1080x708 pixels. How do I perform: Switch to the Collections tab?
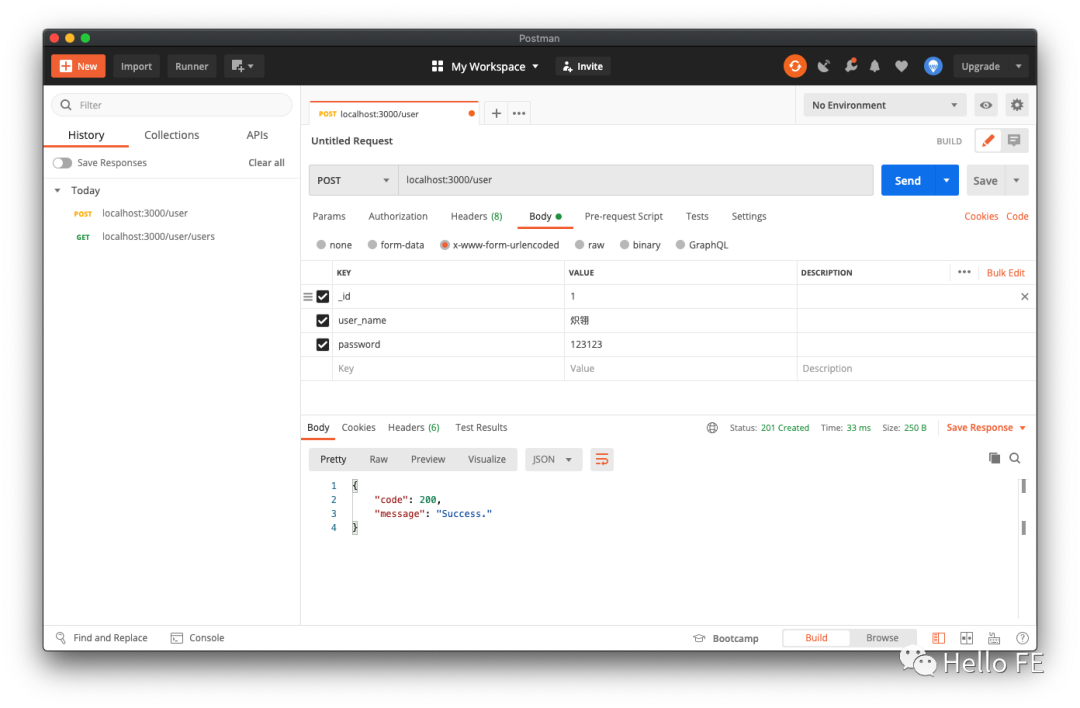172,135
